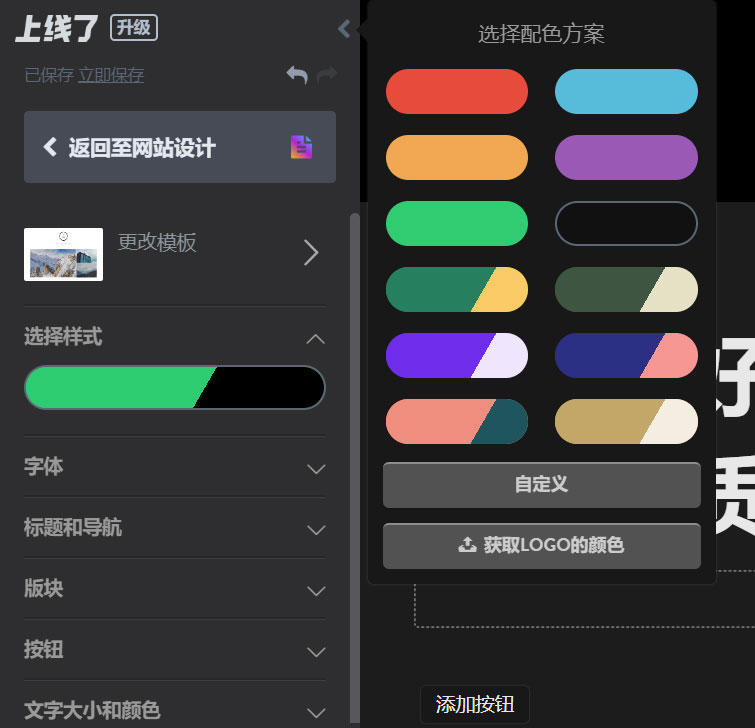The image size is (755, 728).
Task: Click 获取LOGO的颜色 button
Action: 542,546
